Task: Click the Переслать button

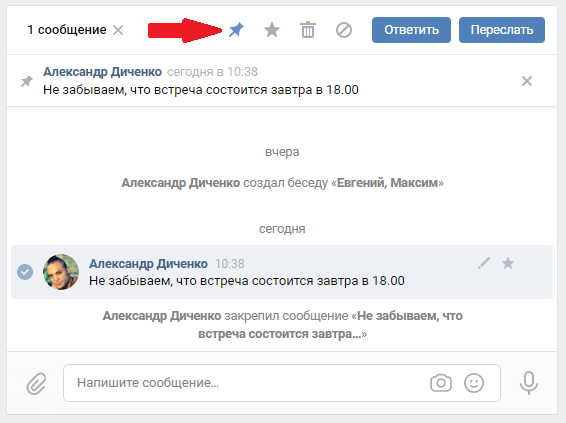Action: [x=502, y=30]
